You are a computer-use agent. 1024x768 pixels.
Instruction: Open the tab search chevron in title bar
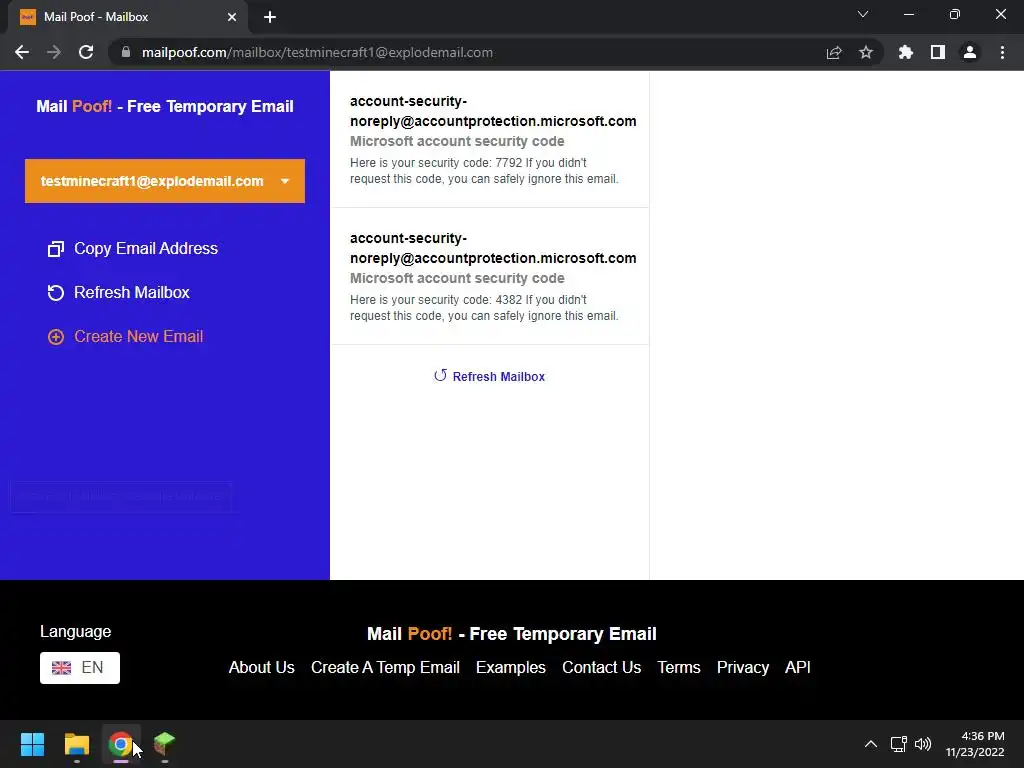(x=863, y=14)
